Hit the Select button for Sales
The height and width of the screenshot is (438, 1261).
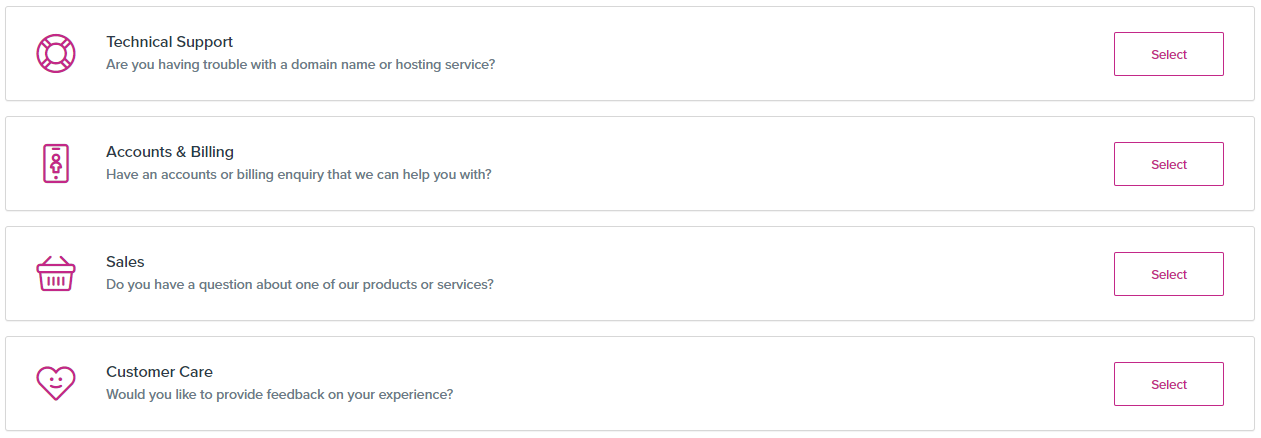1168,274
